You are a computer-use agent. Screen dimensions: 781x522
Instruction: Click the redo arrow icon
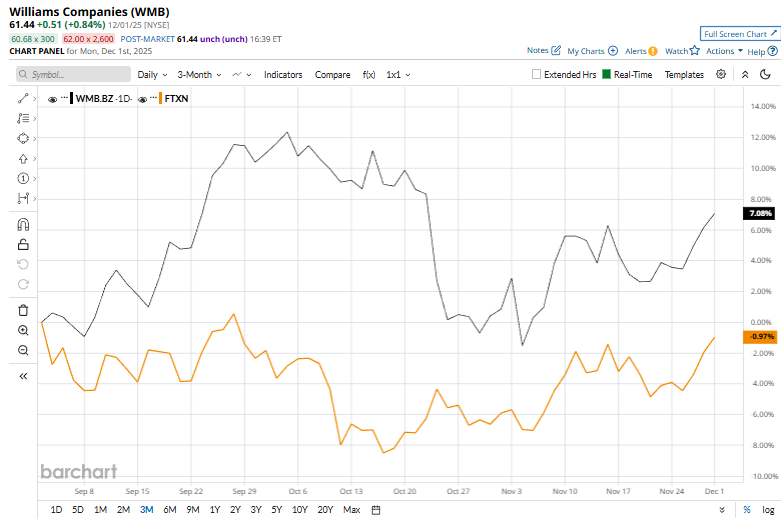[x=23, y=284]
